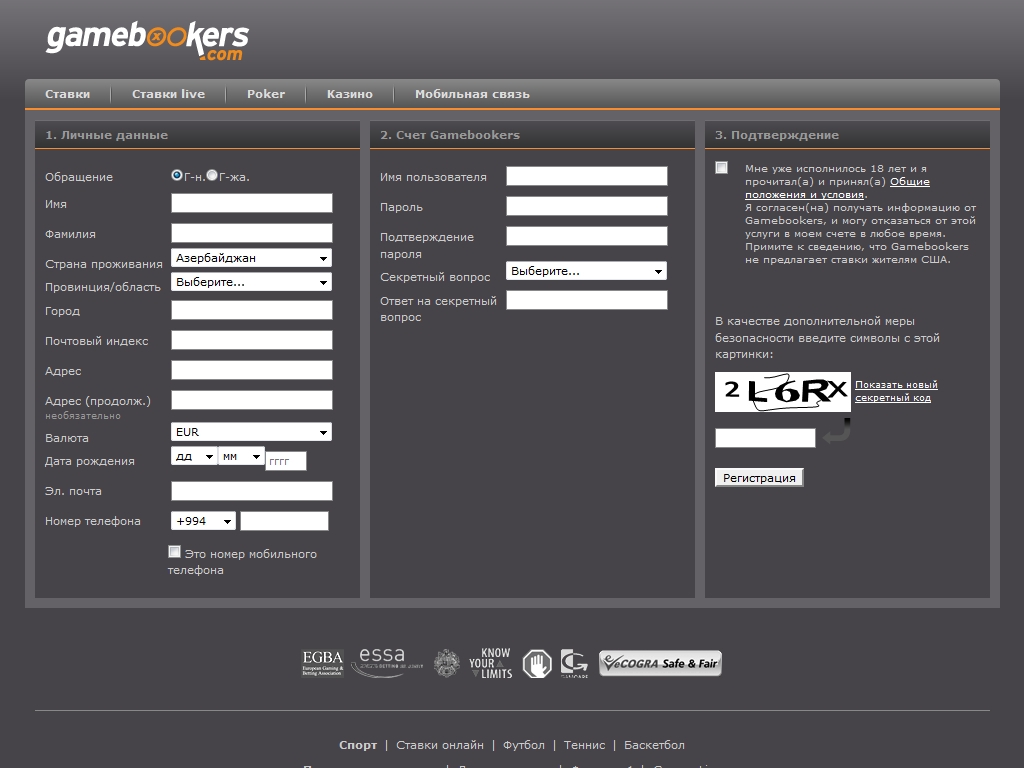Switch to the Казино tab
1024x768 pixels.
pyautogui.click(x=349, y=94)
